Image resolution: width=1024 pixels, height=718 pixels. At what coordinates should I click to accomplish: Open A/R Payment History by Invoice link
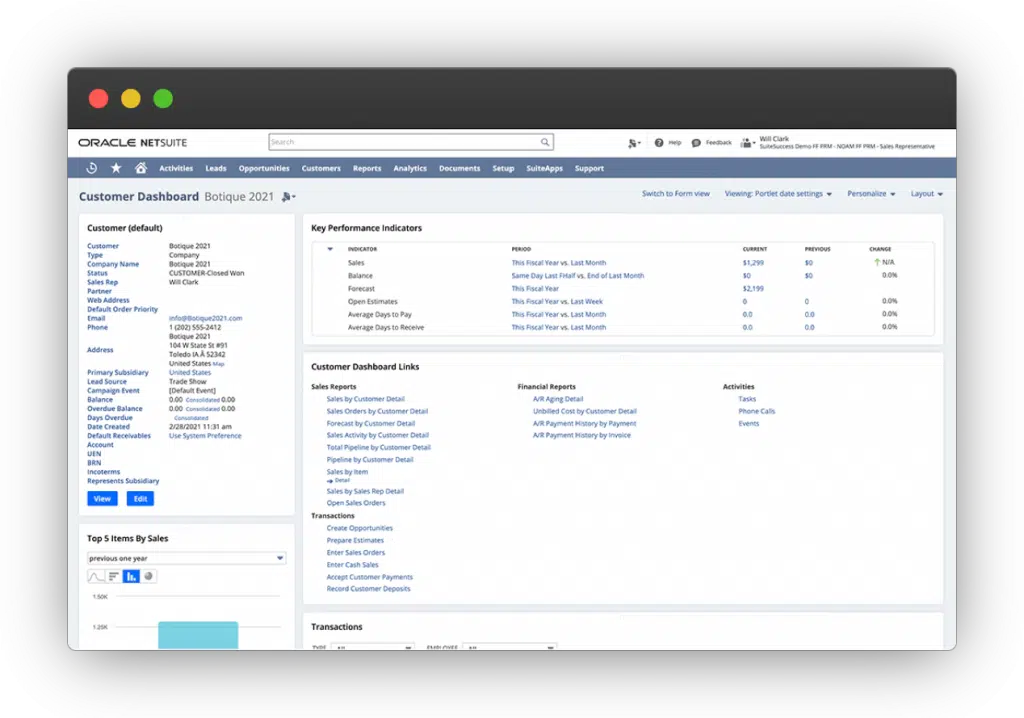582,435
